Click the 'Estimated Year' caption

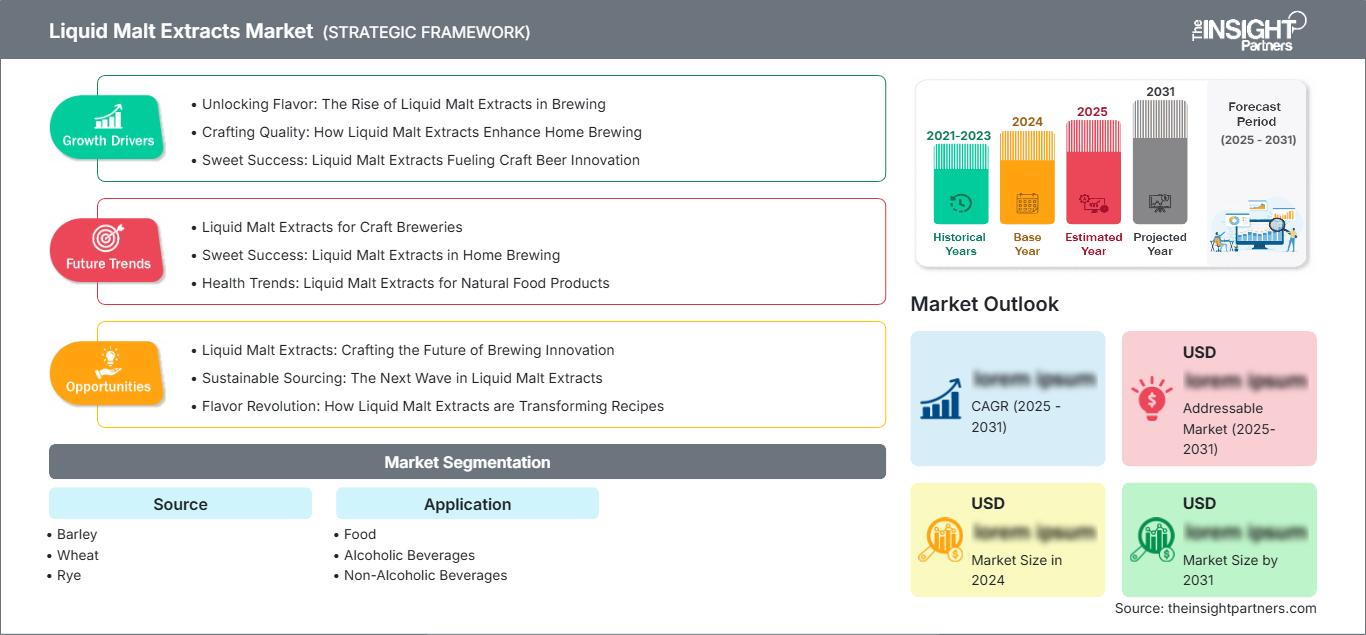1093,244
